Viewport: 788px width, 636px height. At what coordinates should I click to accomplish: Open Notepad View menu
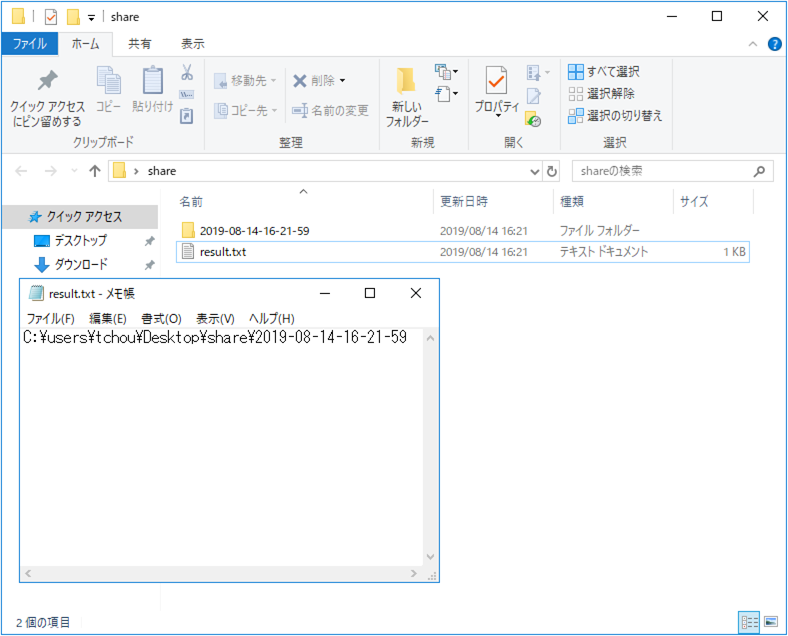click(x=215, y=319)
